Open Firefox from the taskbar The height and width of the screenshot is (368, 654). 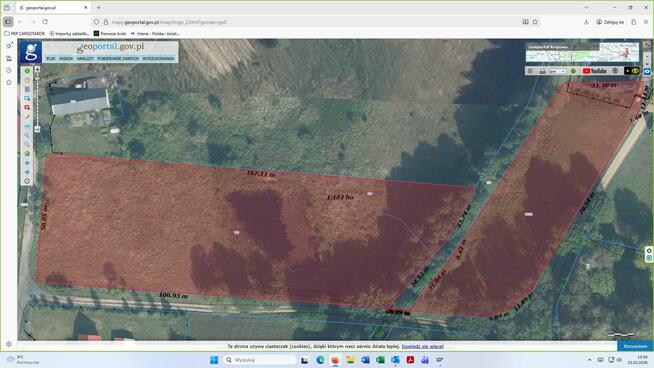[335, 360]
